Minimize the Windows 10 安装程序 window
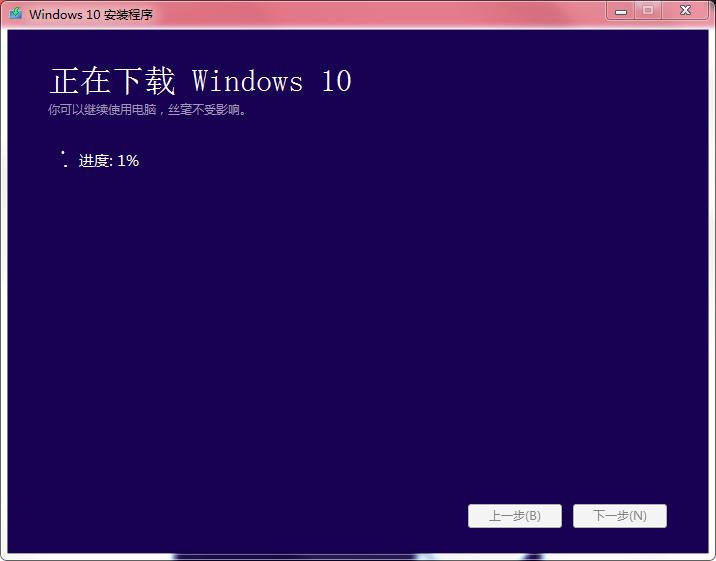 [x=621, y=11]
